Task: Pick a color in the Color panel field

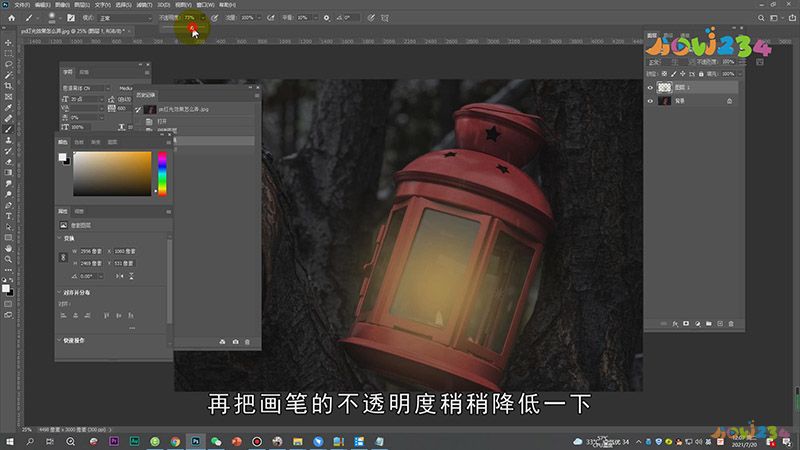Action: [x=112, y=173]
